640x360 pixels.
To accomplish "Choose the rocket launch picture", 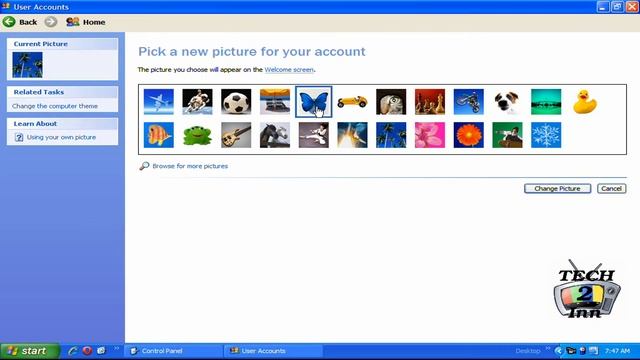I will pos(352,135).
